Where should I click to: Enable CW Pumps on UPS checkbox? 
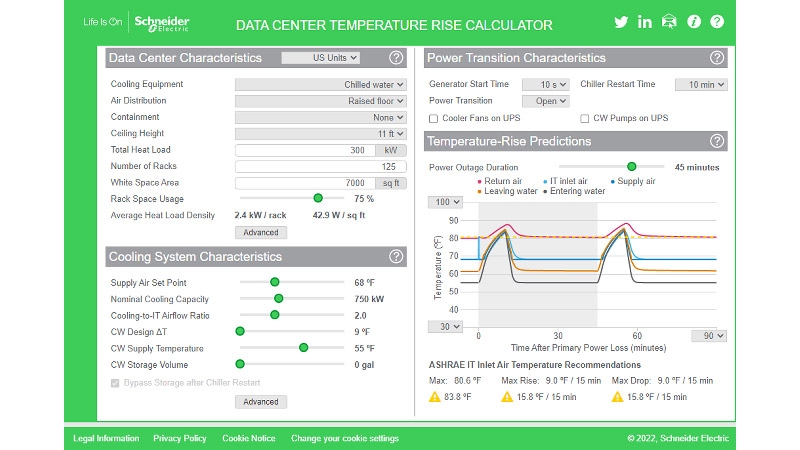point(584,118)
